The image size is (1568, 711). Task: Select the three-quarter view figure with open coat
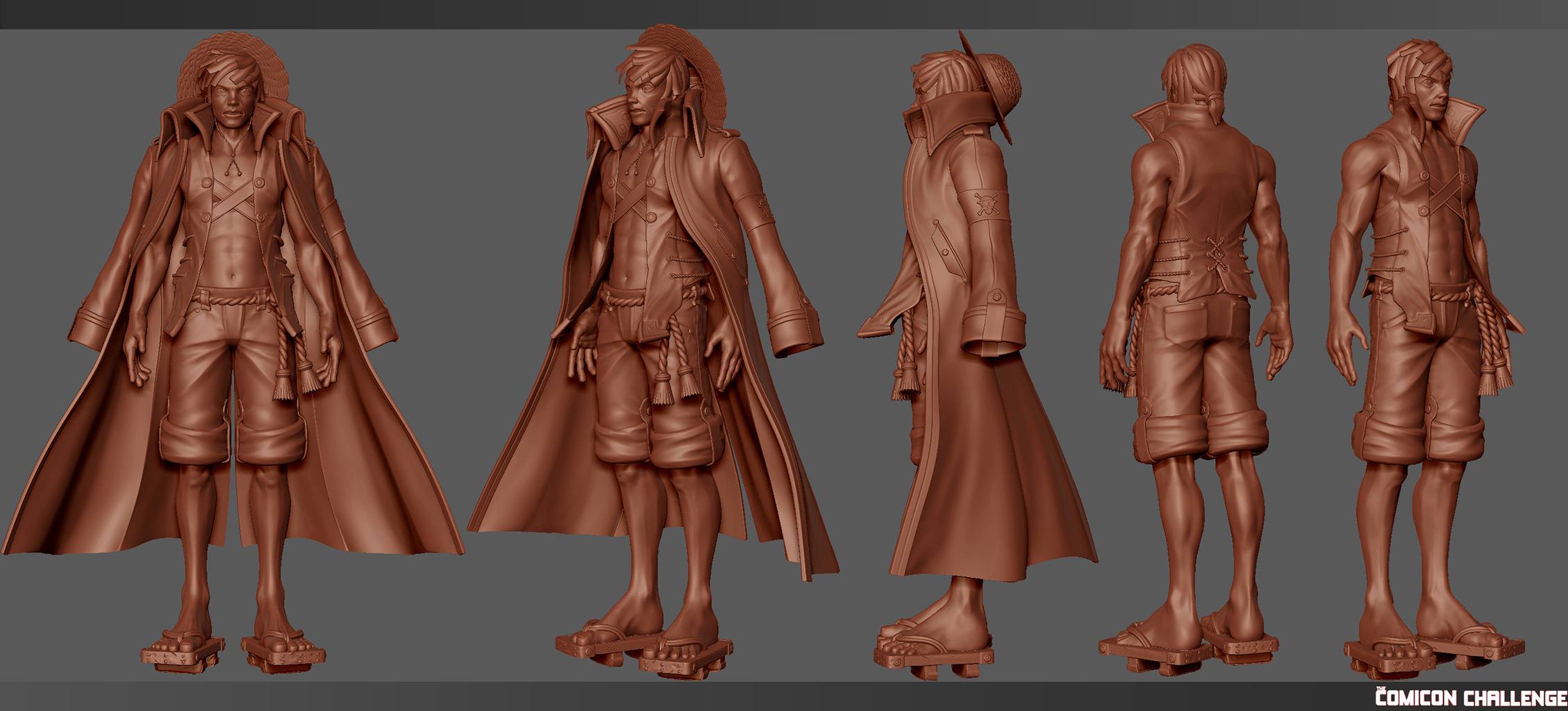(x=653, y=351)
